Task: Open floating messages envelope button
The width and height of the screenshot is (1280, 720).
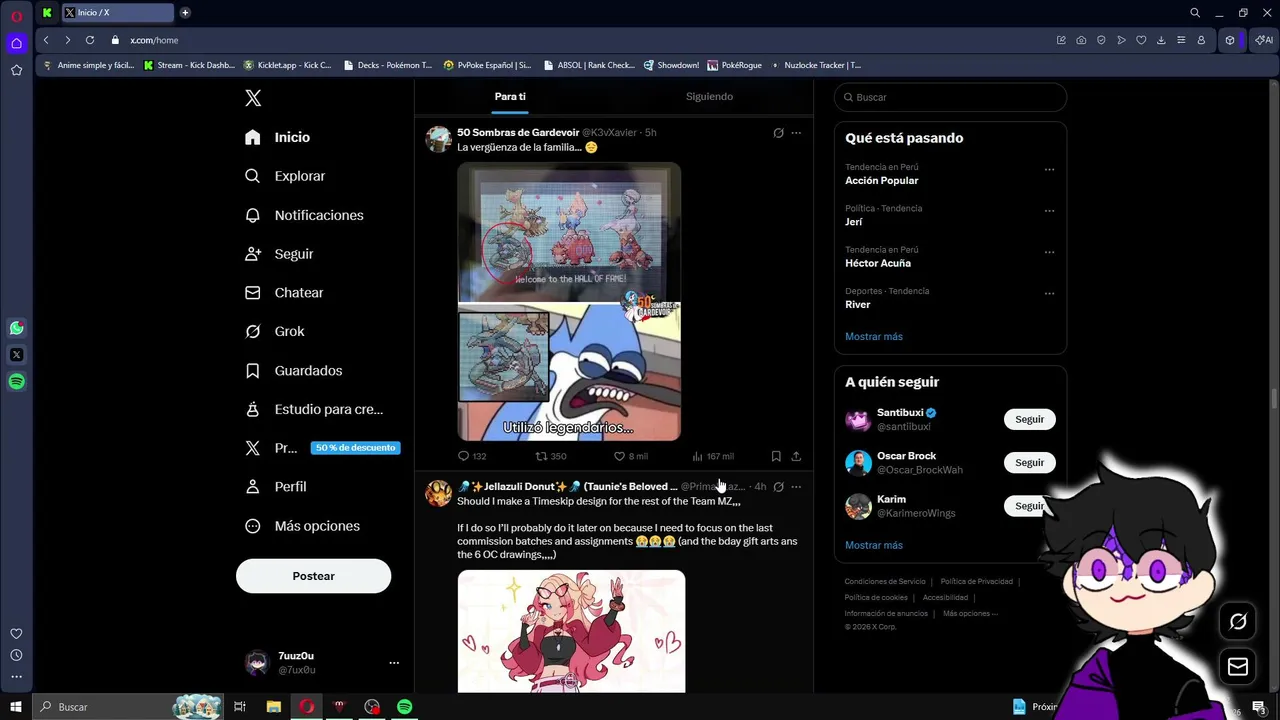Action: click(x=1238, y=667)
